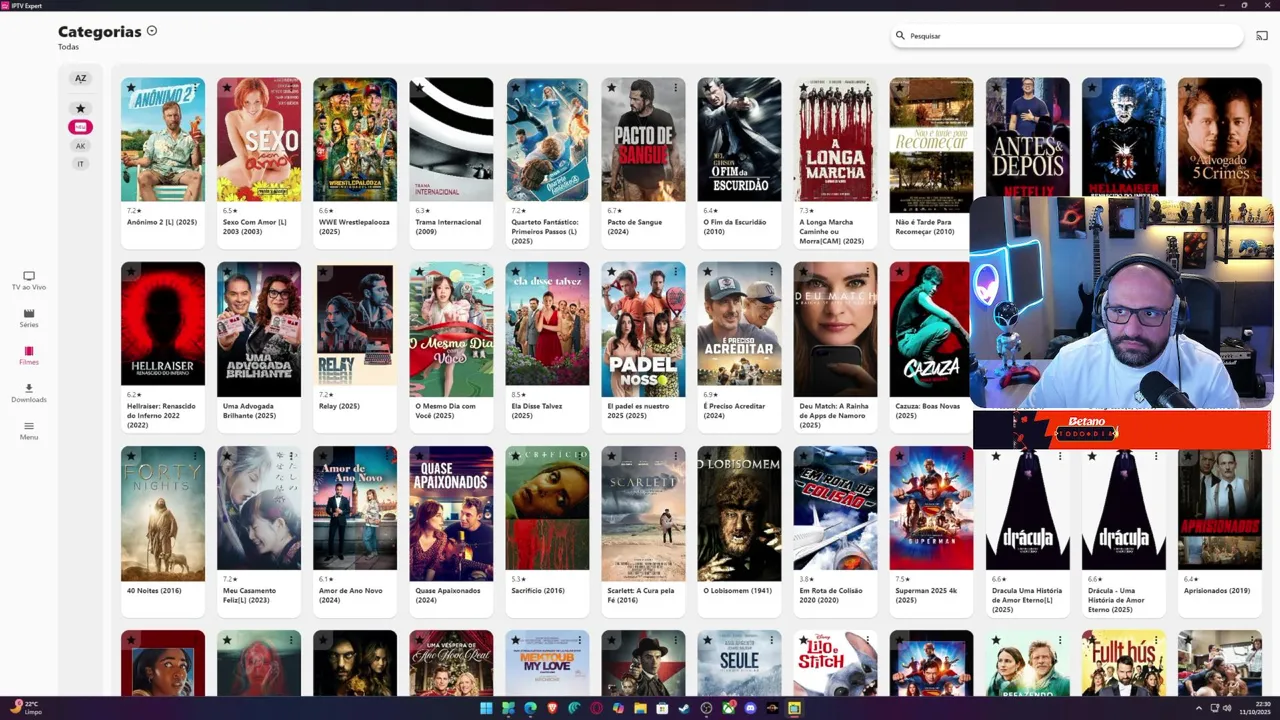Image resolution: width=1280 pixels, height=720 pixels.
Task: Favorite Sexo Com Amor with its star
Action: 227,88
